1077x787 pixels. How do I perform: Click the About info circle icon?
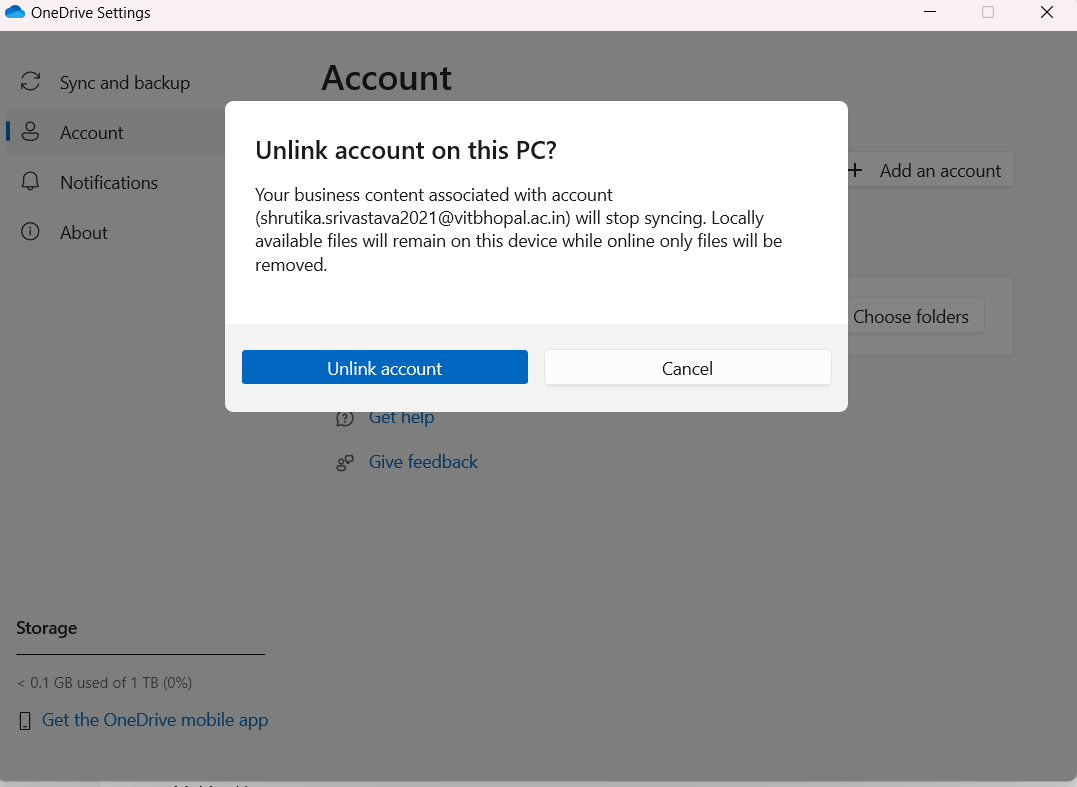click(x=31, y=232)
